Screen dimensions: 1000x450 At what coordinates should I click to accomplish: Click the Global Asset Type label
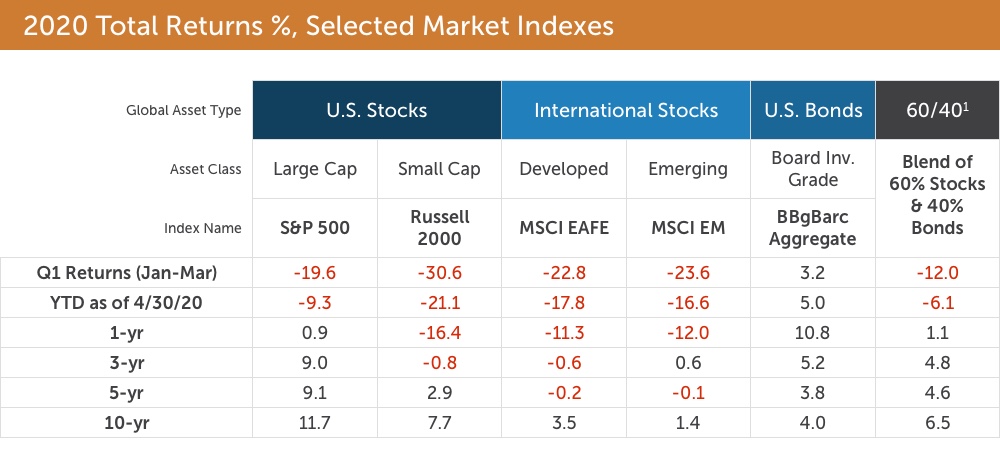pyautogui.click(x=184, y=111)
